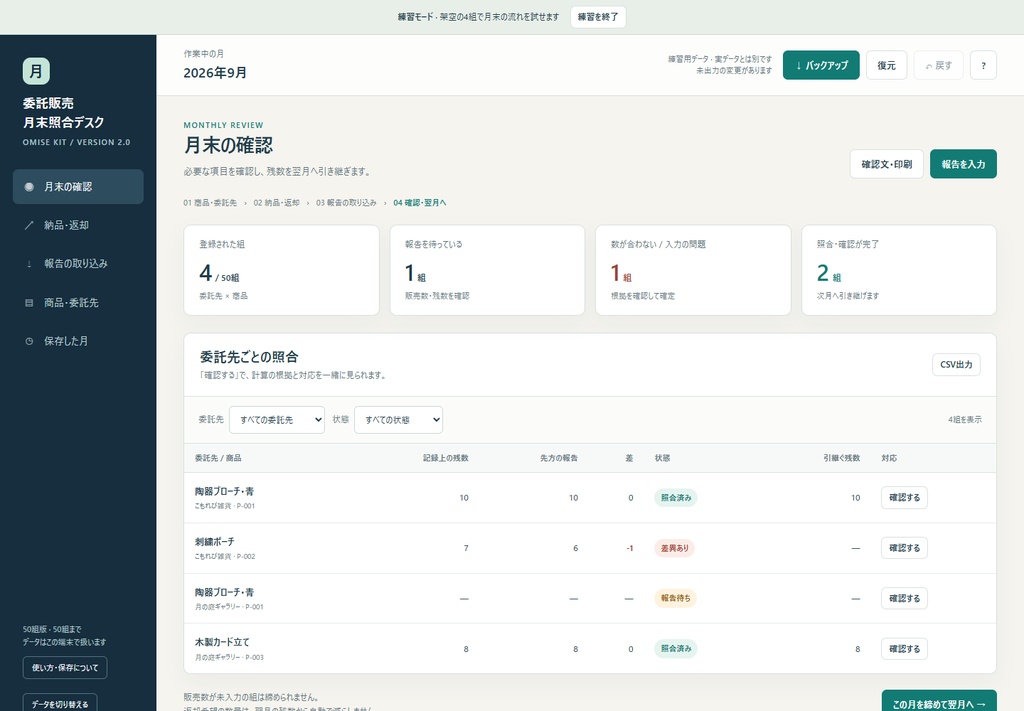Click the 月 app logo icon
1024x711 pixels.
(36, 71)
